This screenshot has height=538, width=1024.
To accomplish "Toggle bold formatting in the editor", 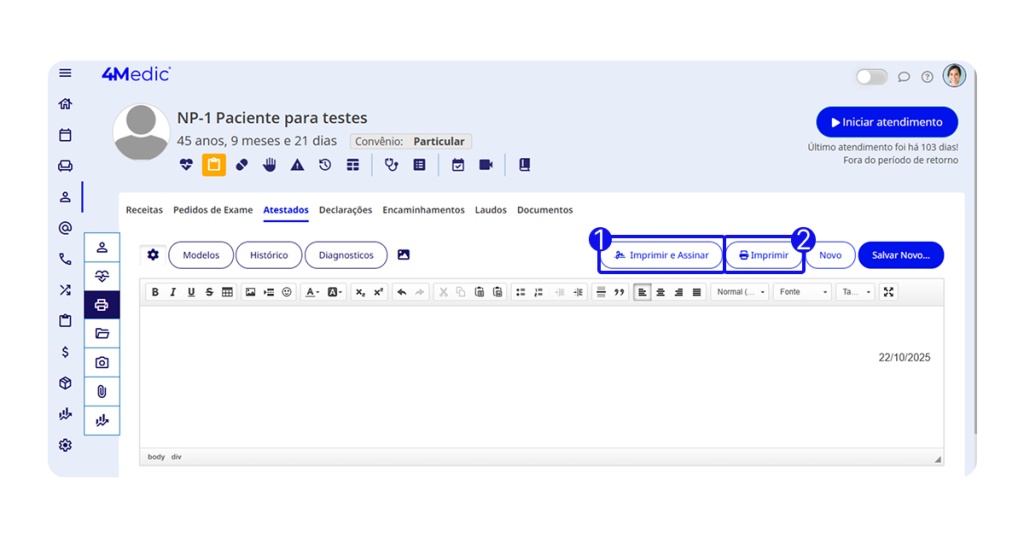I will click(155, 292).
